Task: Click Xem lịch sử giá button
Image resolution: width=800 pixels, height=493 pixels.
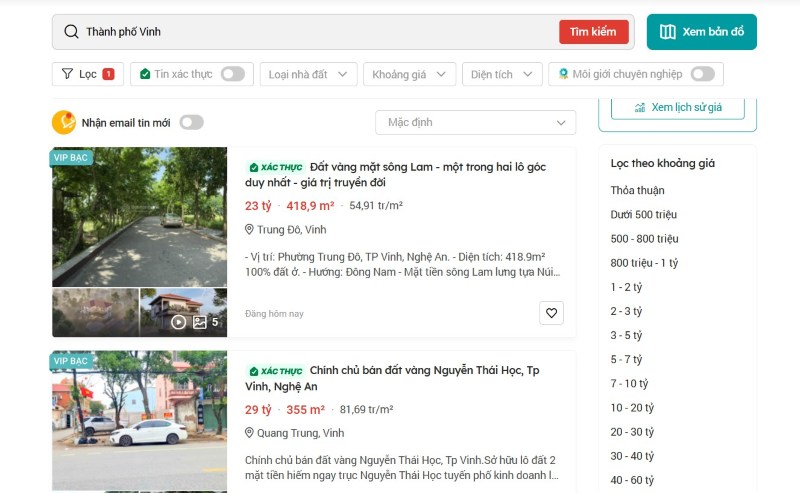Action: 678,107
